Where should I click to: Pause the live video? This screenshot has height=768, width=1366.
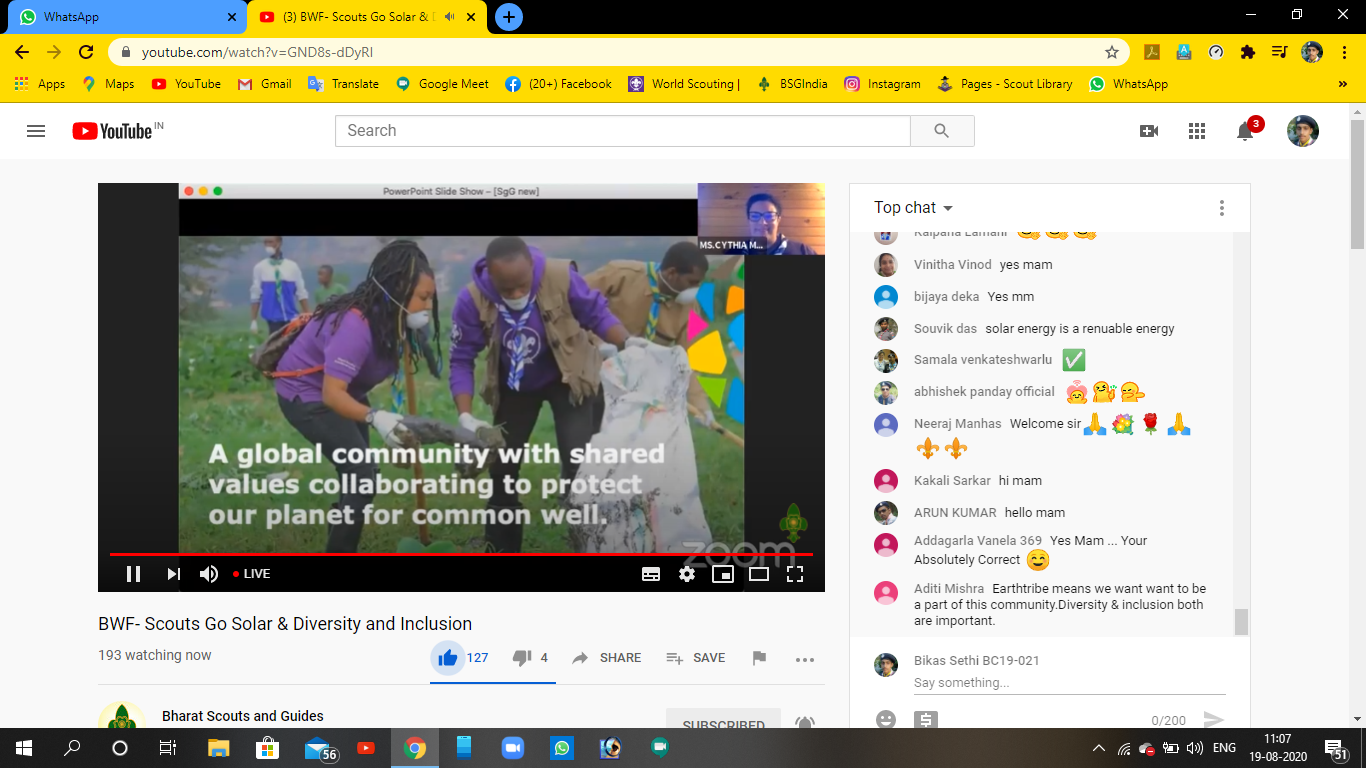(x=133, y=574)
